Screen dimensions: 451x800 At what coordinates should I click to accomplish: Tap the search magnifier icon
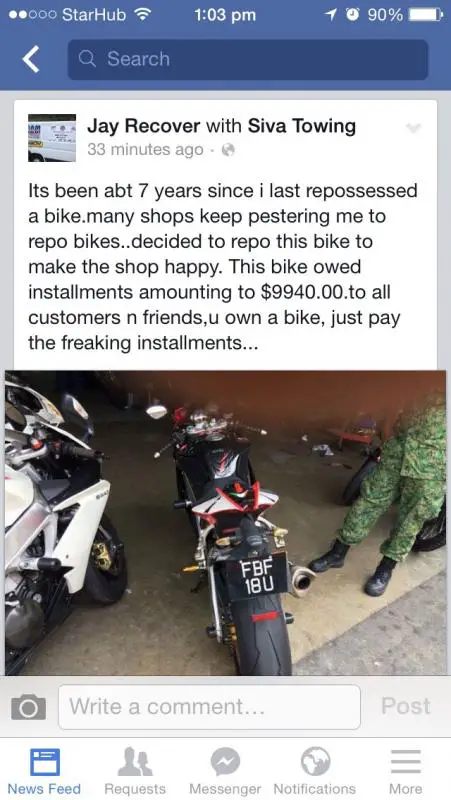(x=87, y=59)
